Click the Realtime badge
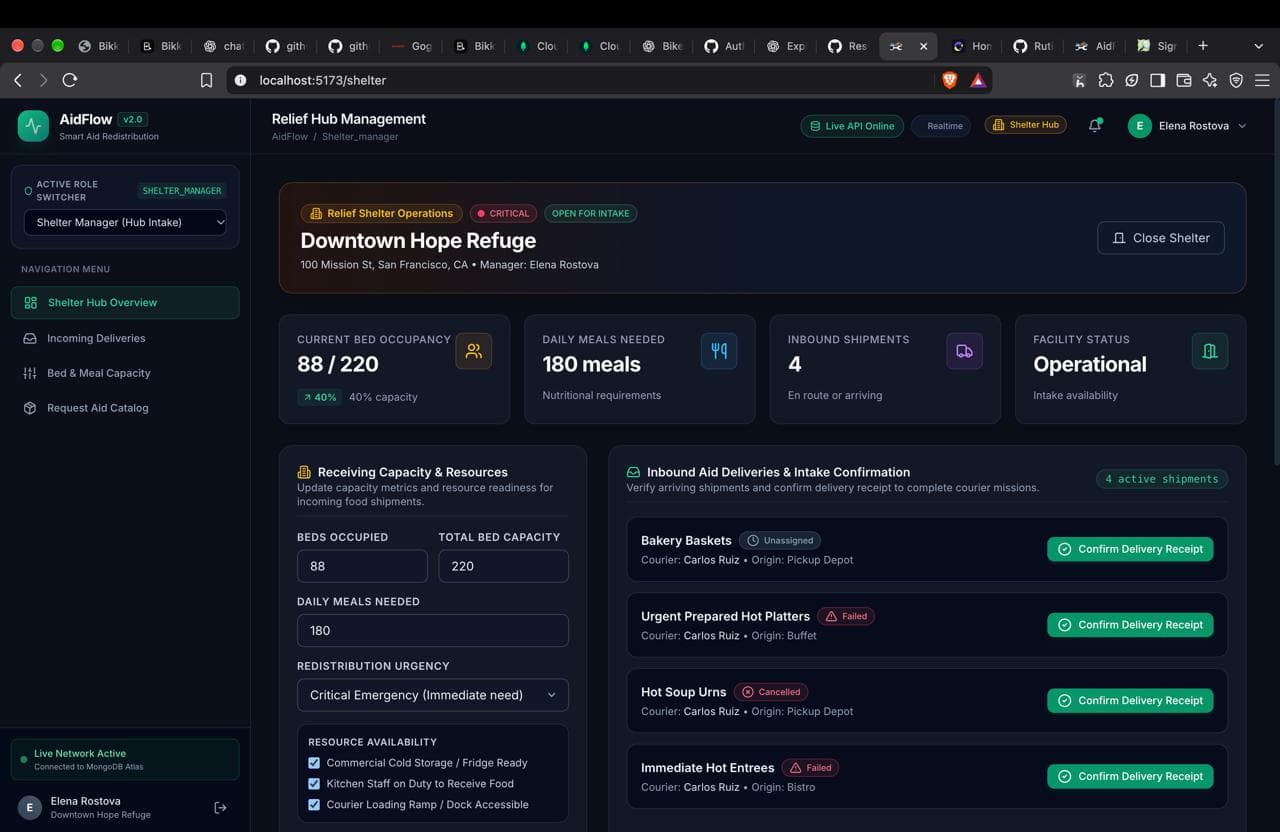This screenshot has height=832, width=1280. [x=941, y=126]
